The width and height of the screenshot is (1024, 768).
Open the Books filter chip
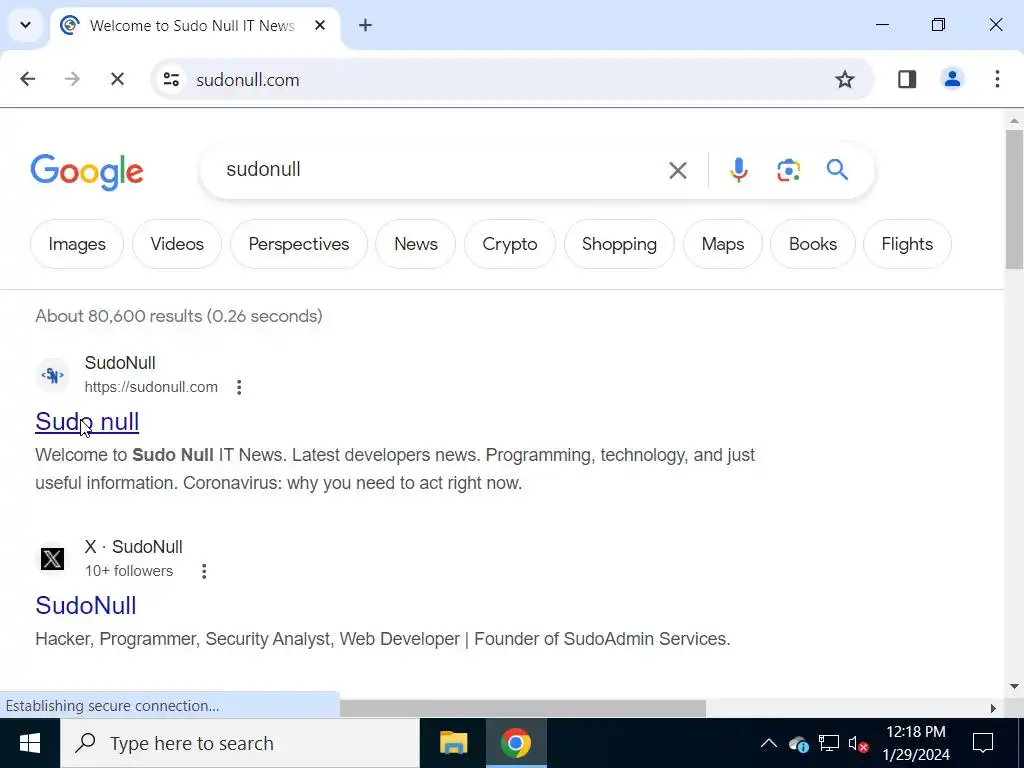tap(812, 244)
